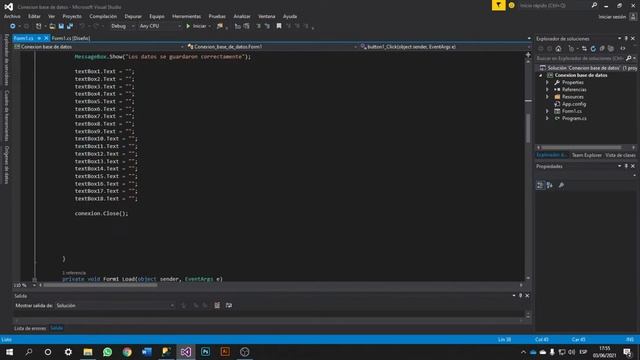The image size is (640, 360).
Task: Open the Archivo menu
Action: [12, 16]
